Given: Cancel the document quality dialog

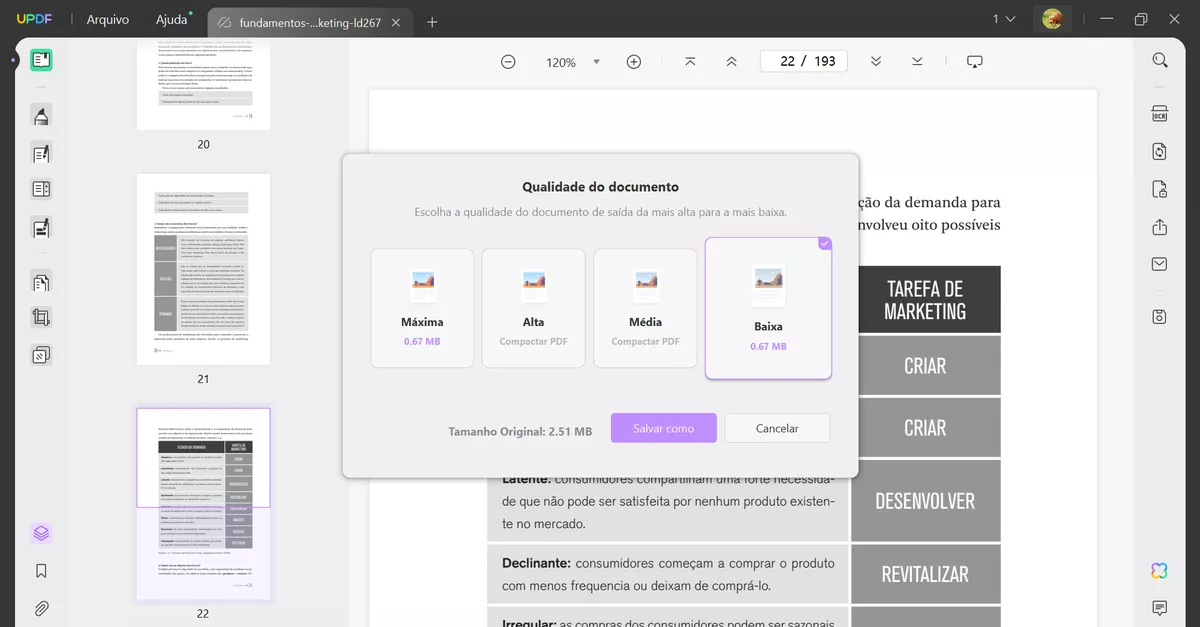Looking at the screenshot, I should [x=777, y=427].
